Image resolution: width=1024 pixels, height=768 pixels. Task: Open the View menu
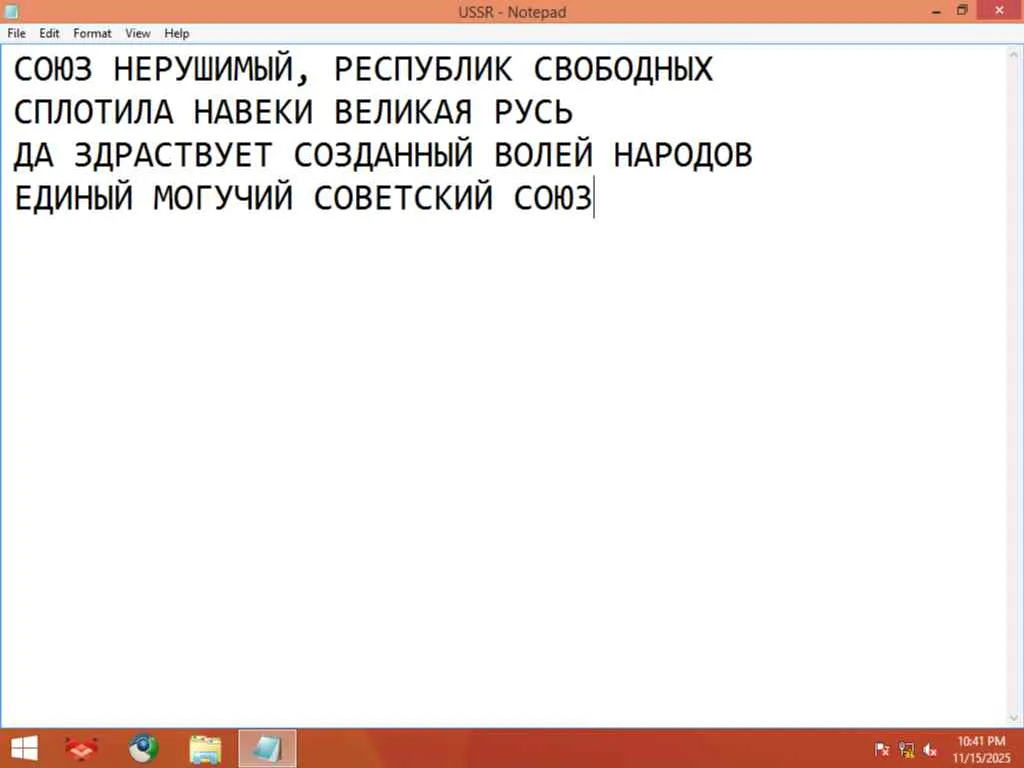[138, 33]
